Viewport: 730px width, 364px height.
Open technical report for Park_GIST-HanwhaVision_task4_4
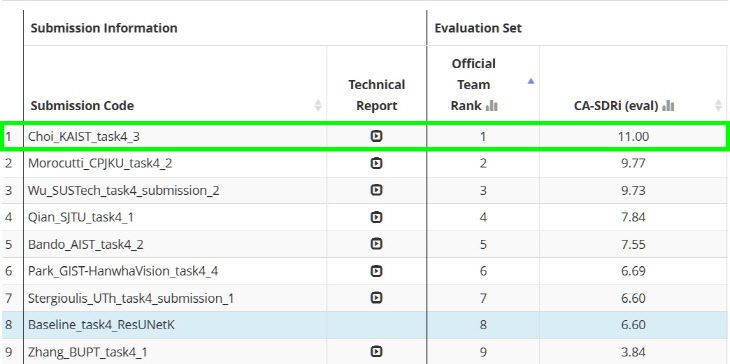click(x=376, y=271)
